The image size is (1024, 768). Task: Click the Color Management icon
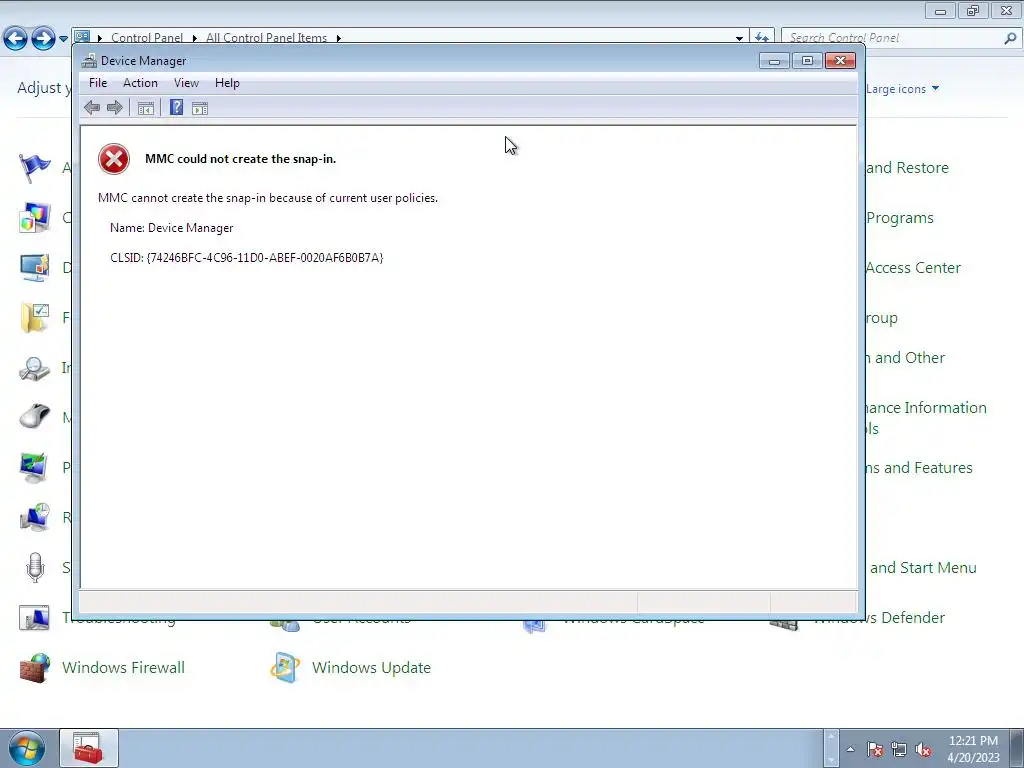[x=35, y=217]
